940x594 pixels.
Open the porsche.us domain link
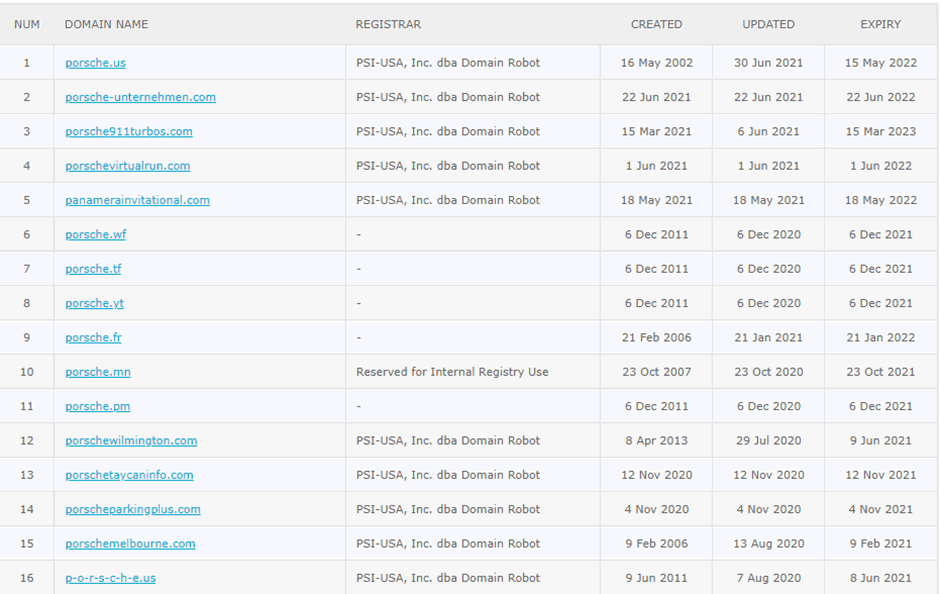pos(95,63)
